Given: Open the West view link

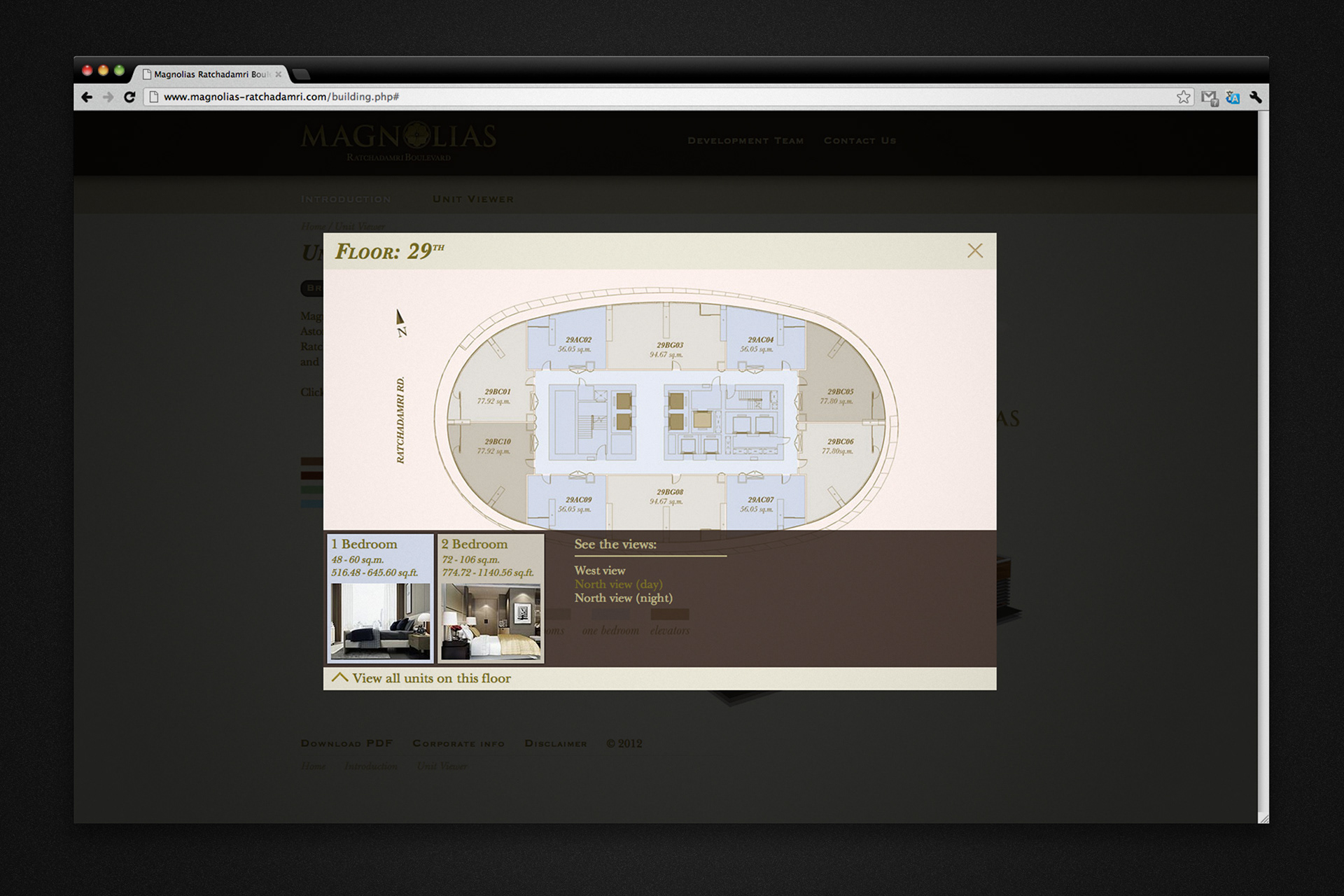Looking at the screenshot, I should (600, 570).
